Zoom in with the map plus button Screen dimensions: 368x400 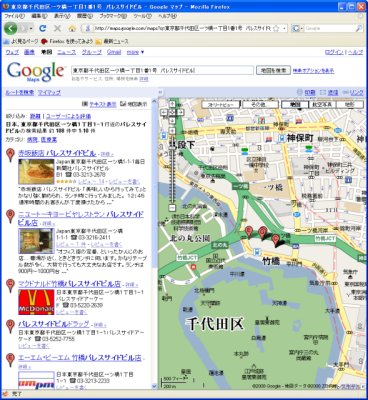pos(172,130)
